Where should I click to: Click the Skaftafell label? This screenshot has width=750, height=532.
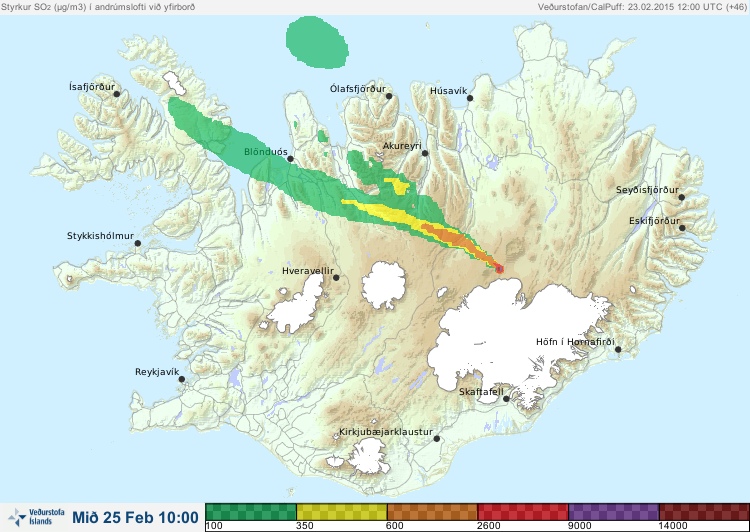[x=481, y=392]
